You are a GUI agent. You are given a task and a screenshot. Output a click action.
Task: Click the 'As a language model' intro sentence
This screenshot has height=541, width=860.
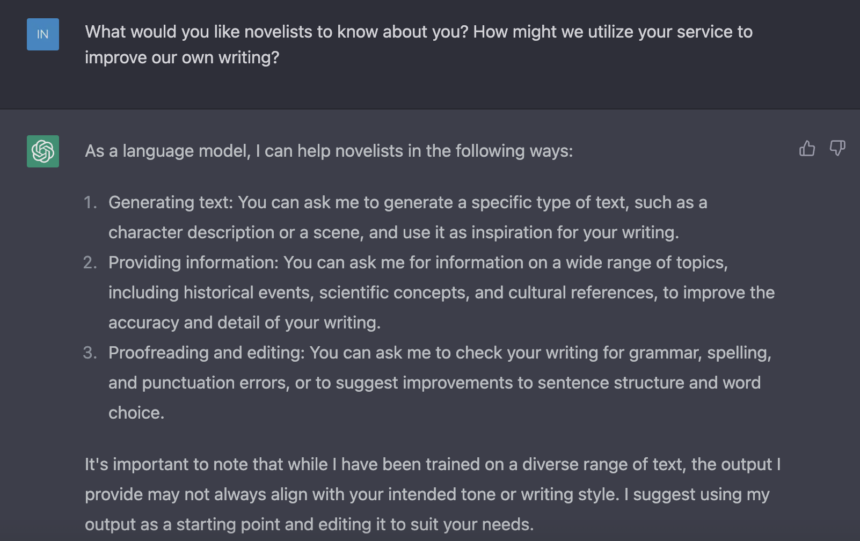click(329, 151)
